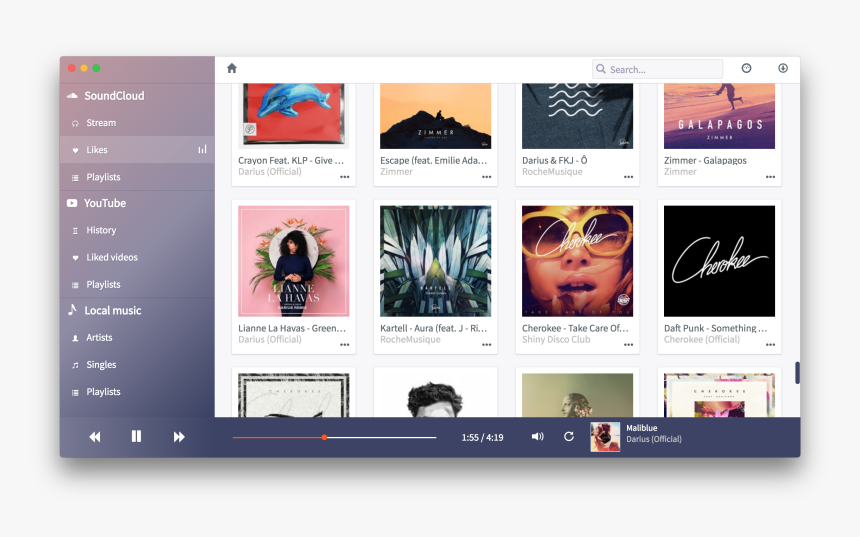Open options menu for Cherokee - Take Care Of track
The height and width of the screenshot is (537, 860).
click(629, 345)
